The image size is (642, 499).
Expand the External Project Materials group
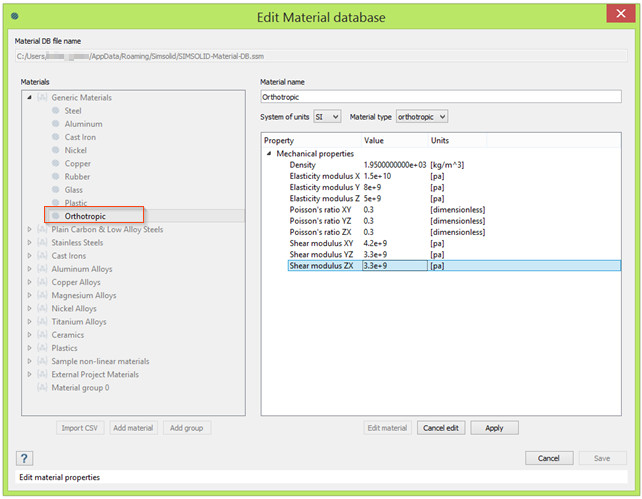tap(29, 375)
